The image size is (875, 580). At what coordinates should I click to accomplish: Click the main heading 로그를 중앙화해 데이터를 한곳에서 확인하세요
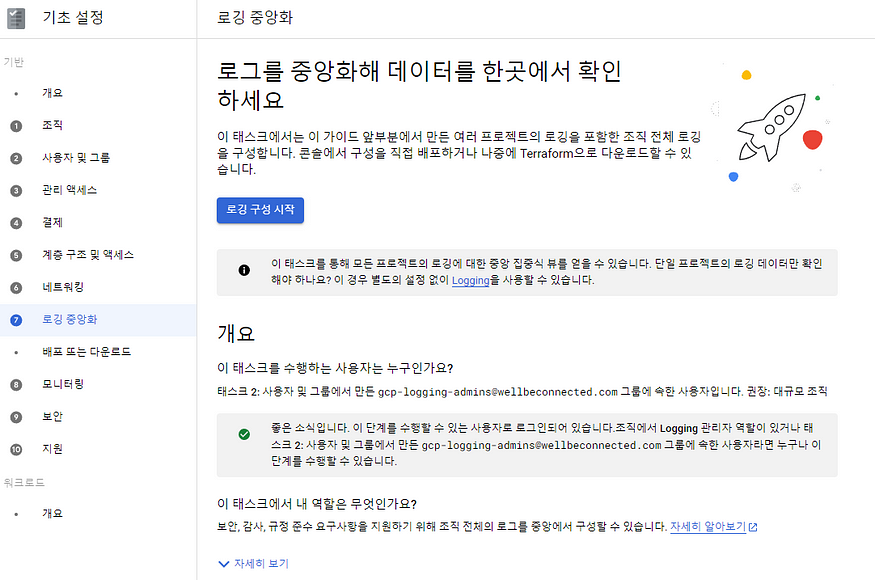(419, 85)
